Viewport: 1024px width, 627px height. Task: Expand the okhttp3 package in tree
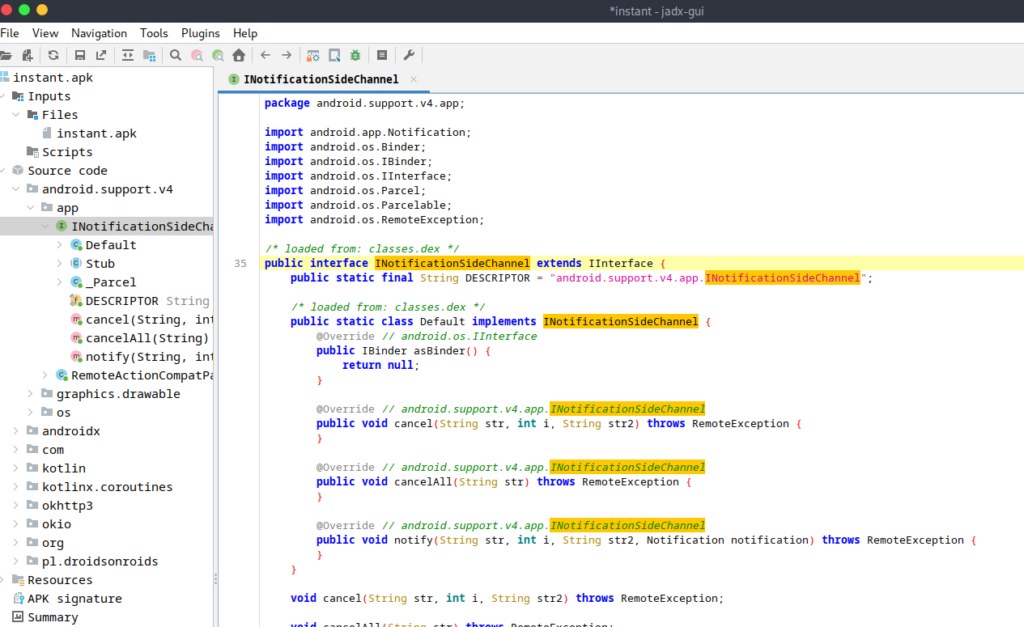point(17,506)
